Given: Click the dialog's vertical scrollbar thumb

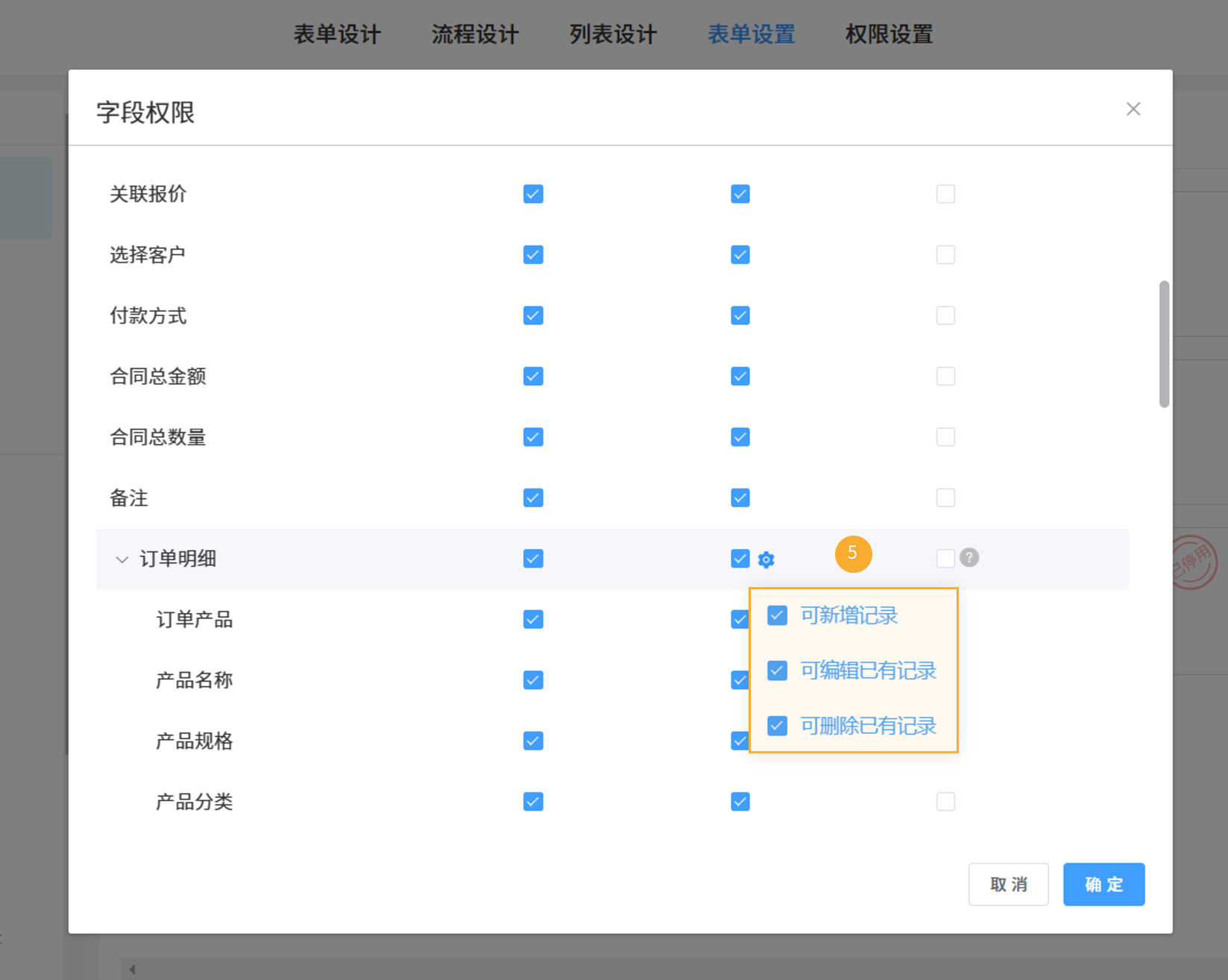Looking at the screenshot, I should (1164, 344).
